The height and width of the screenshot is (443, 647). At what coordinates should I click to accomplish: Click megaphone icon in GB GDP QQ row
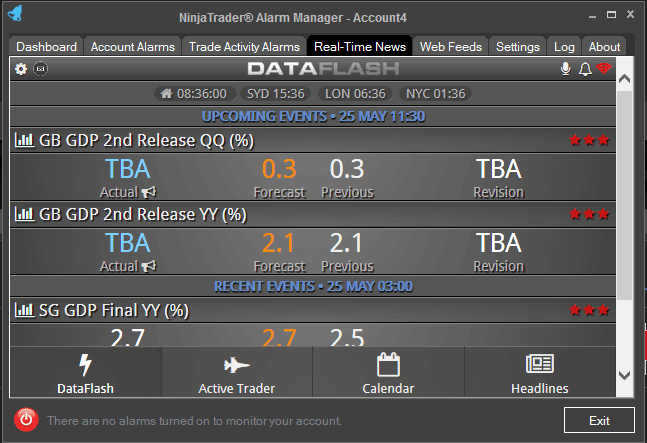[149, 192]
